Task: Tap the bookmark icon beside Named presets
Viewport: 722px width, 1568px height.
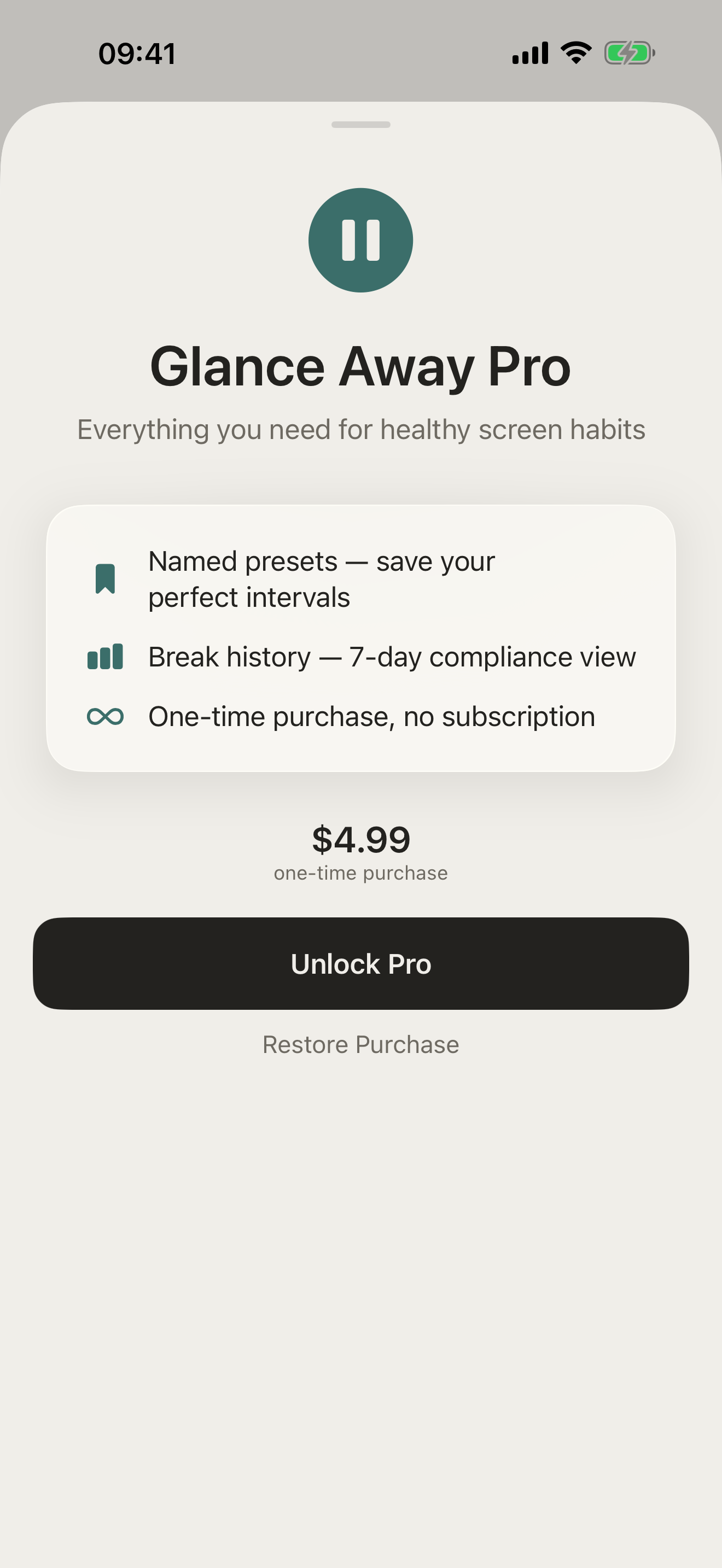Action: pos(106,579)
